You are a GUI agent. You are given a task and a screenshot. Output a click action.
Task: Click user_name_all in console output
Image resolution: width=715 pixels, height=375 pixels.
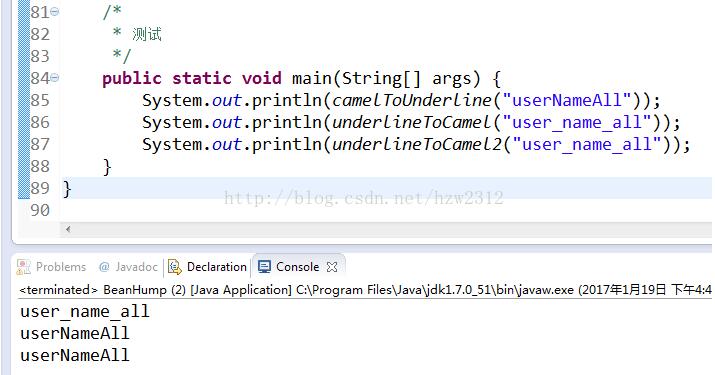[x=85, y=312]
